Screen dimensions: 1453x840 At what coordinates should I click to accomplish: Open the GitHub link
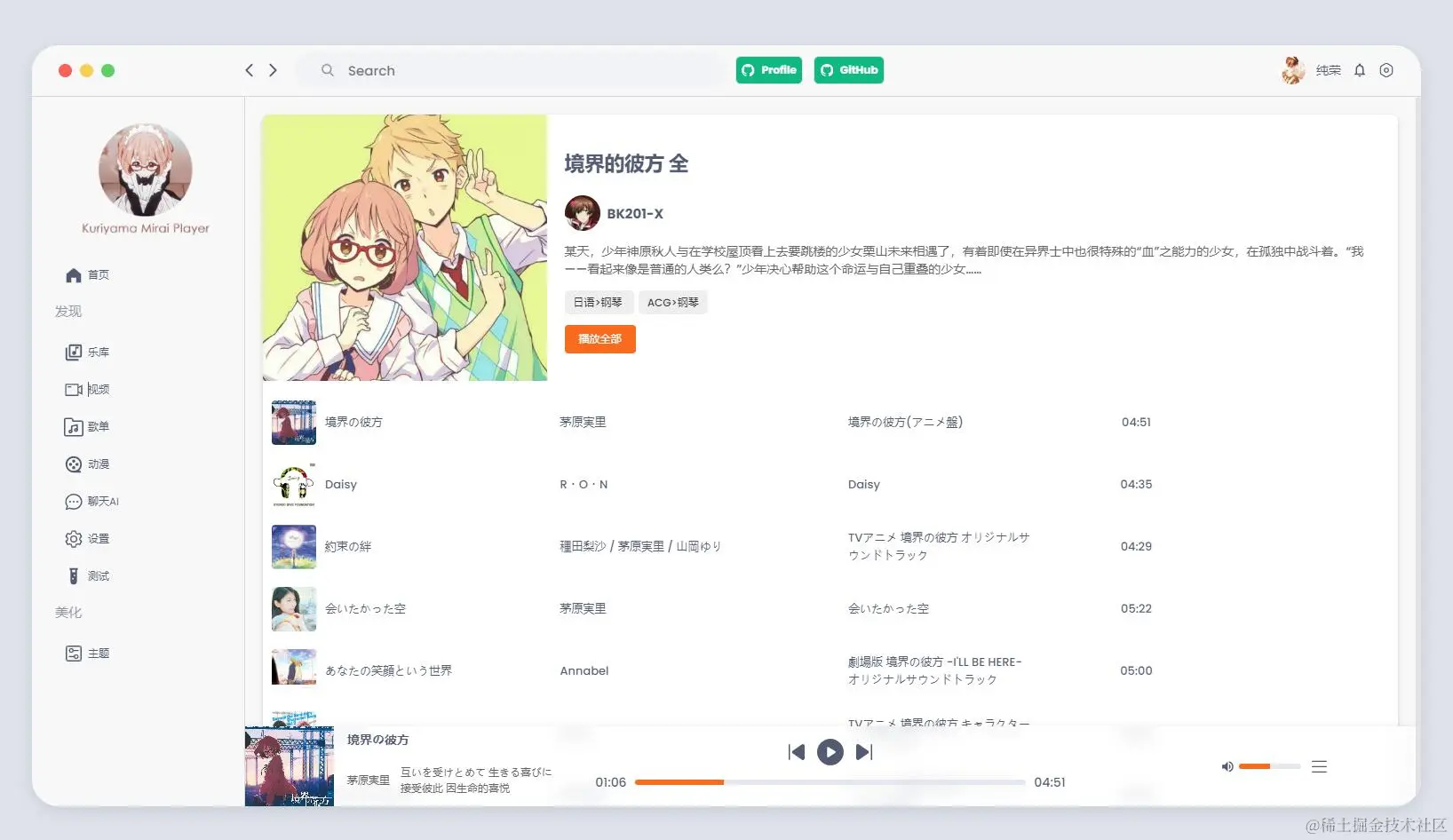[x=848, y=70]
